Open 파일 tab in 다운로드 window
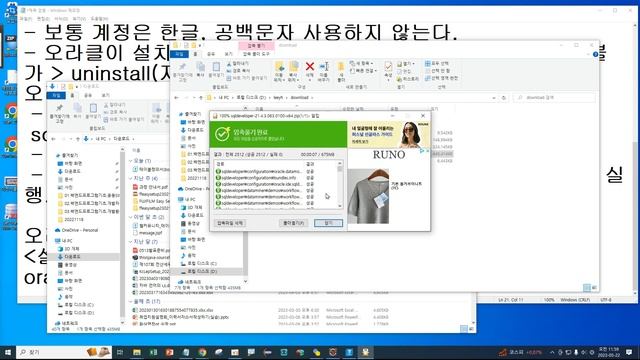 coord(56,95)
